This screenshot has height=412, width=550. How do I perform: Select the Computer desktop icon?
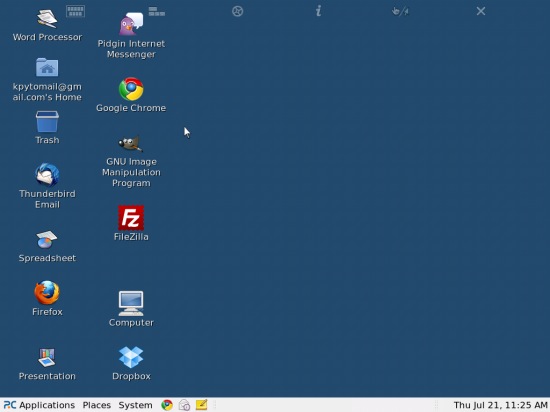coord(131,303)
